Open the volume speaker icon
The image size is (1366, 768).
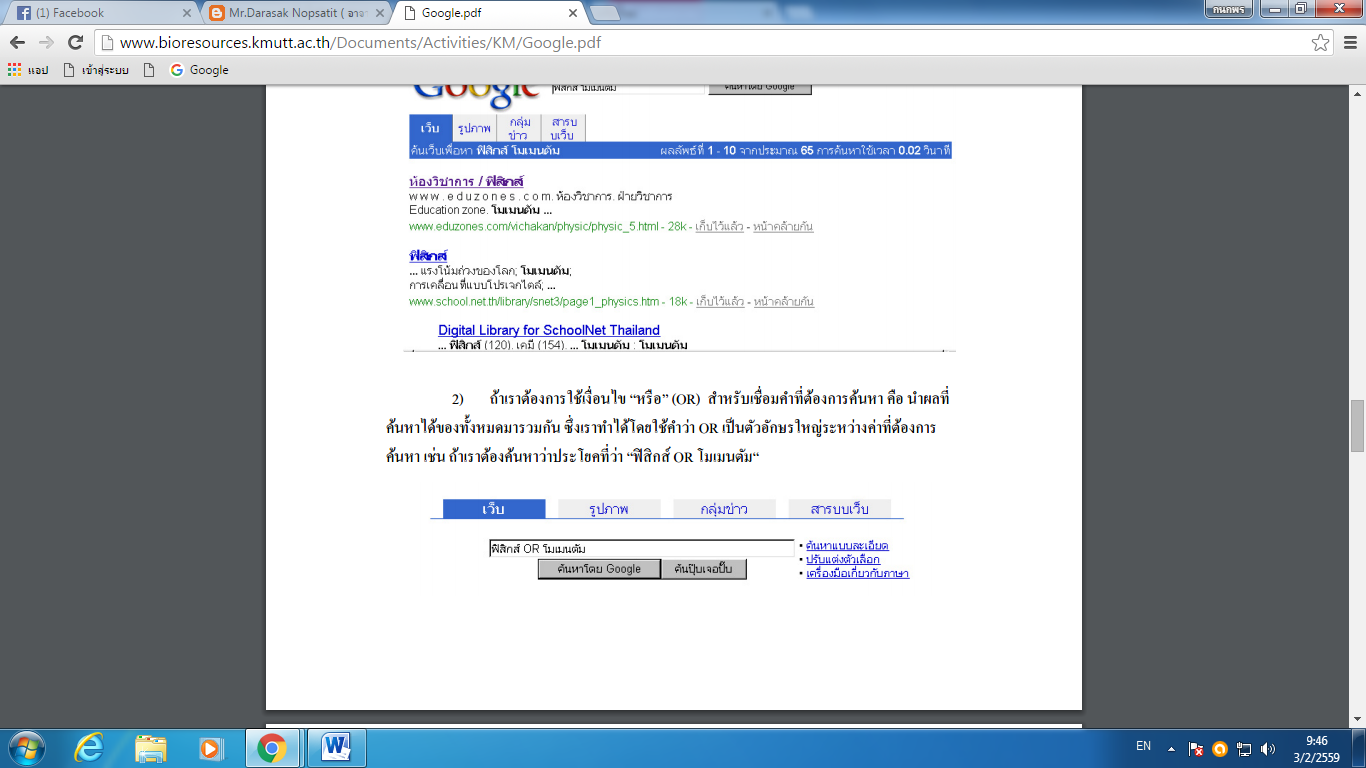1268,748
